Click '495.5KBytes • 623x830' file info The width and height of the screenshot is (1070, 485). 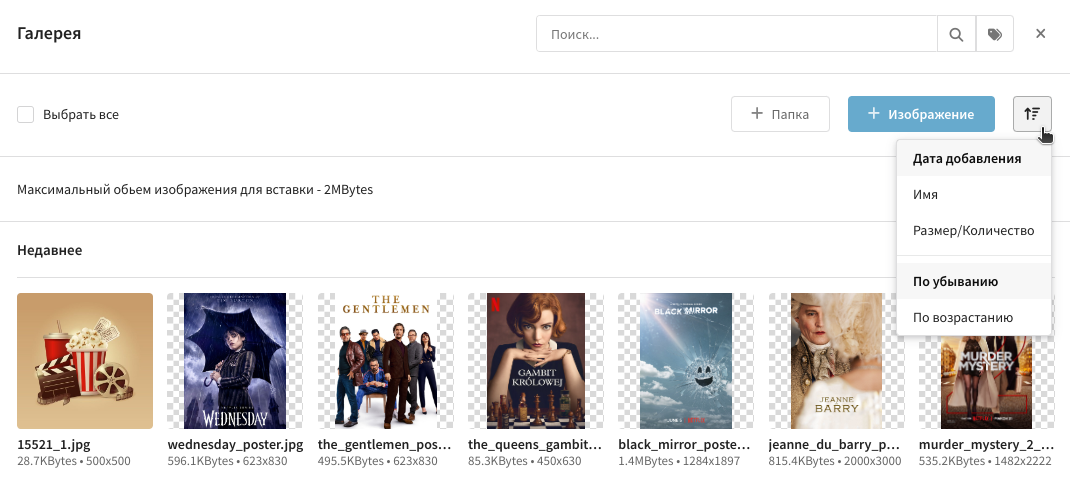pyautogui.click(x=377, y=461)
